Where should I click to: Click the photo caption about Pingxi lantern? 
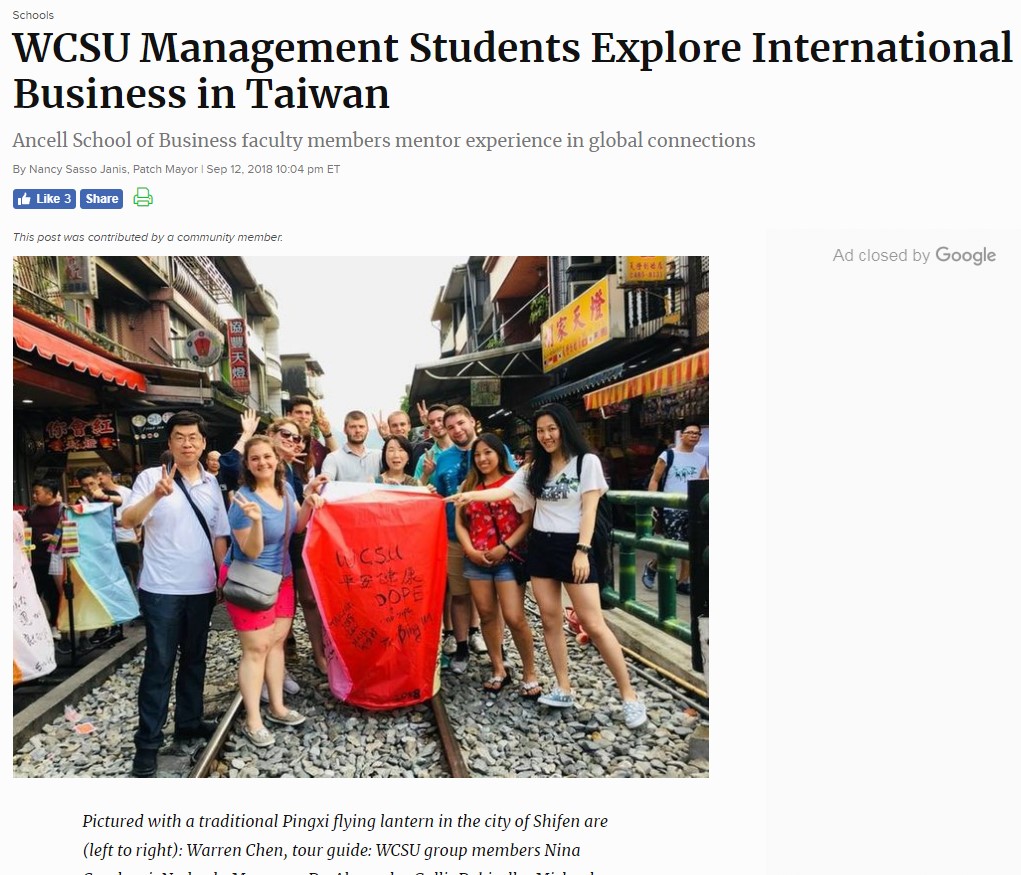344,842
